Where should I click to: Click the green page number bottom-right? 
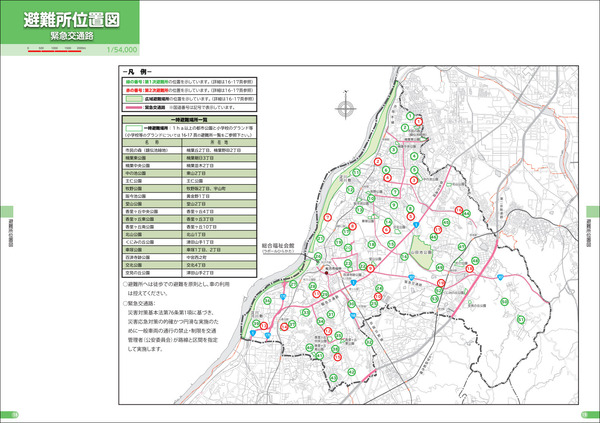tap(583, 415)
